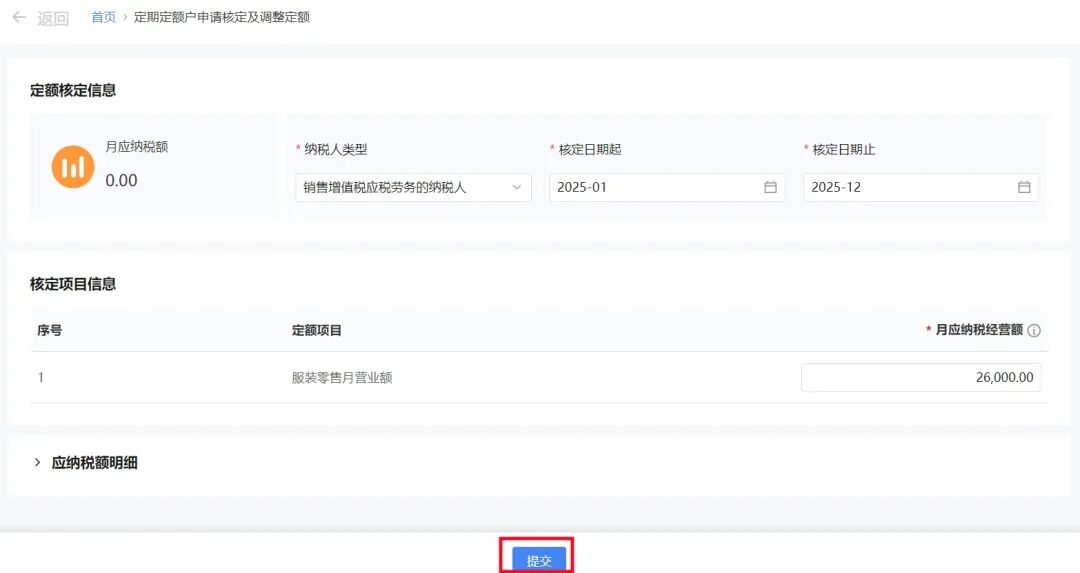Click the 核定日期起 date field
This screenshot has height=573, width=1080.
click(x=667, y=187)
